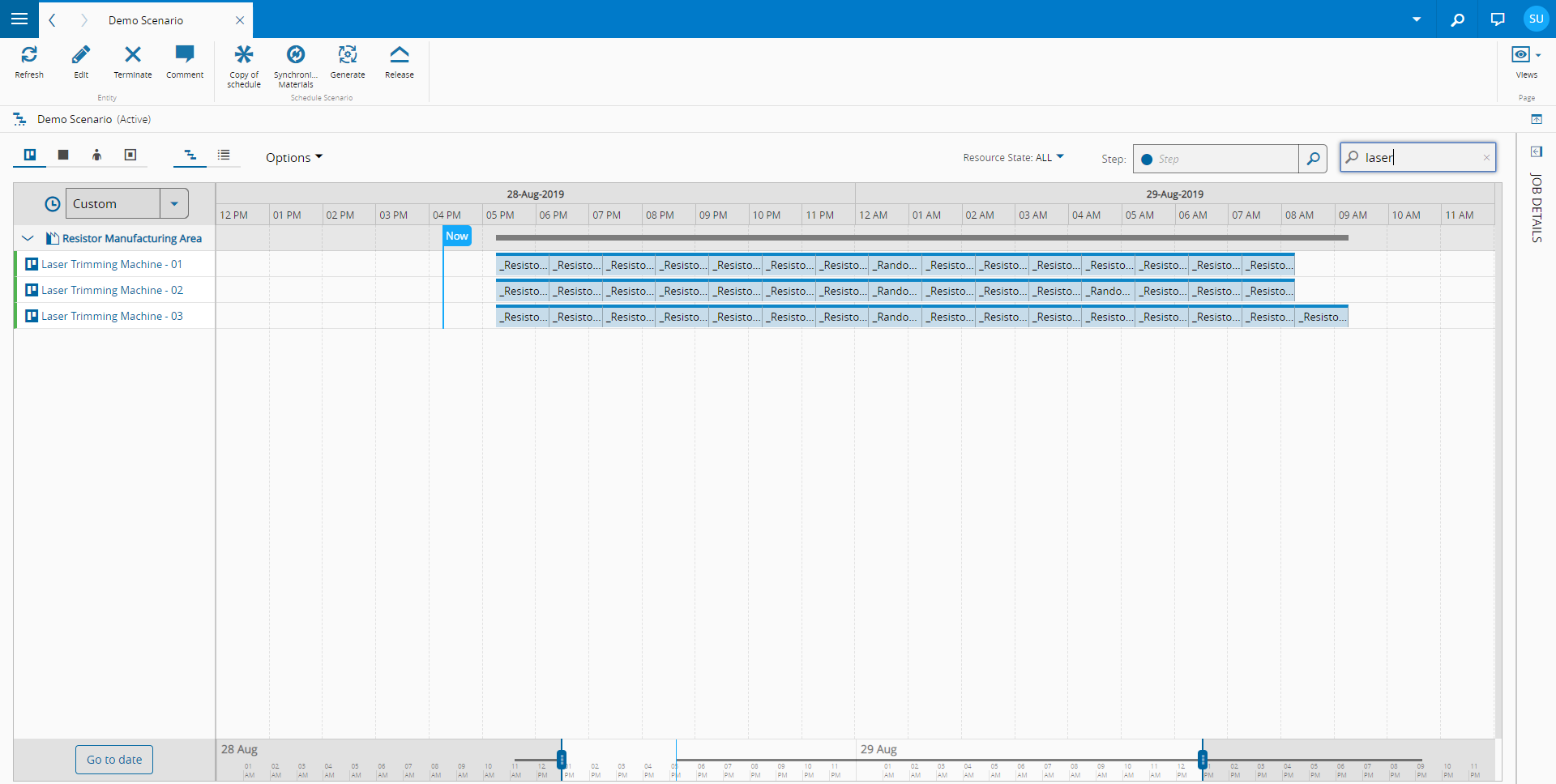This screenshot has width=1556, height=784.
Task: Click the Generate schedule icon
Action: (348, 55)
